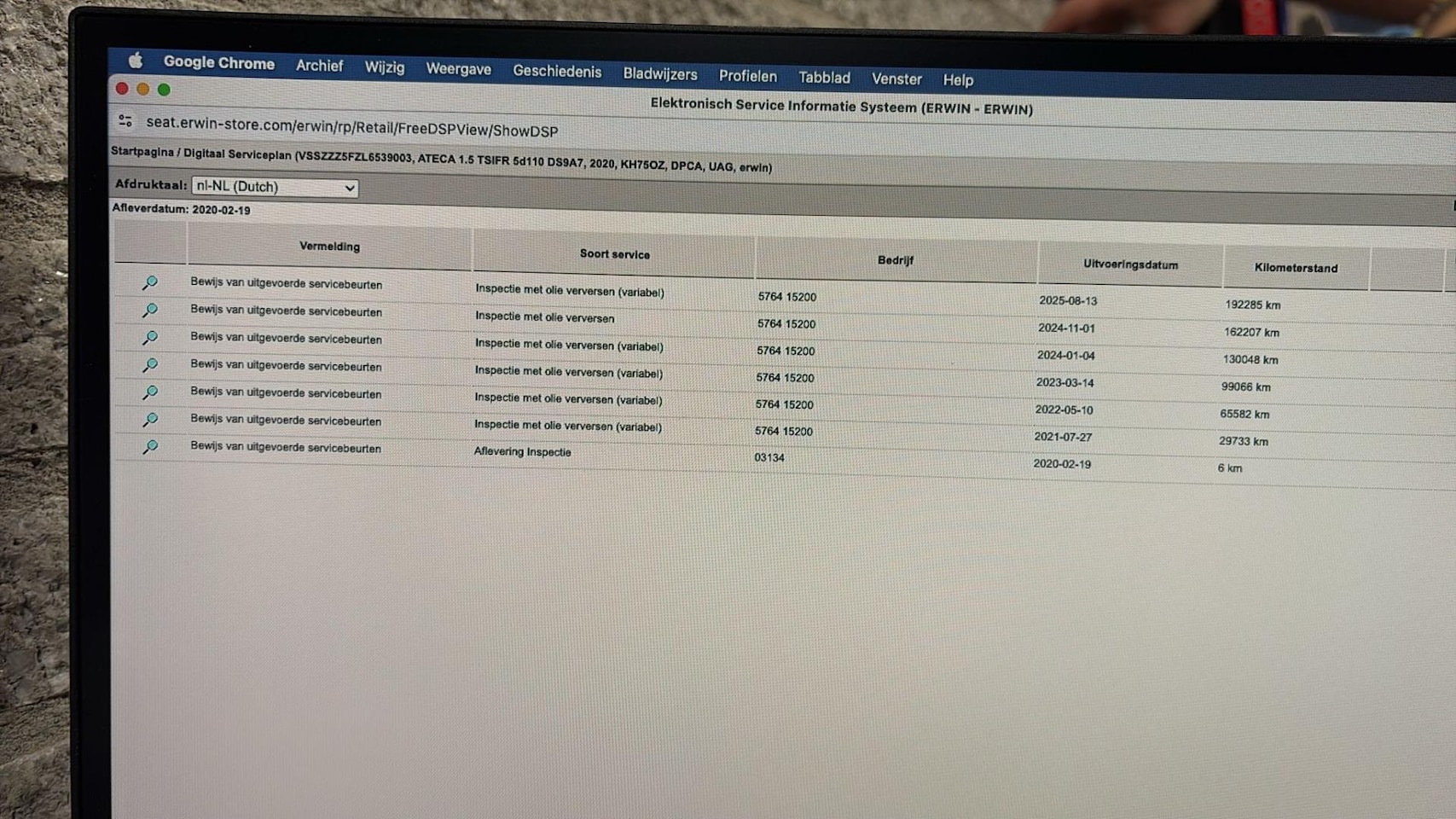Expand the Afdruktaal language dropdown
The height and width of the screenshot is (819, 1456).
tap(275, 187)
